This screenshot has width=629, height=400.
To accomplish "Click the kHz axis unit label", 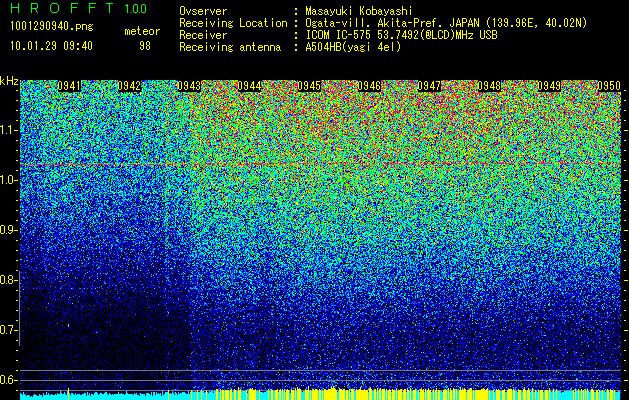I will (9, 81).
